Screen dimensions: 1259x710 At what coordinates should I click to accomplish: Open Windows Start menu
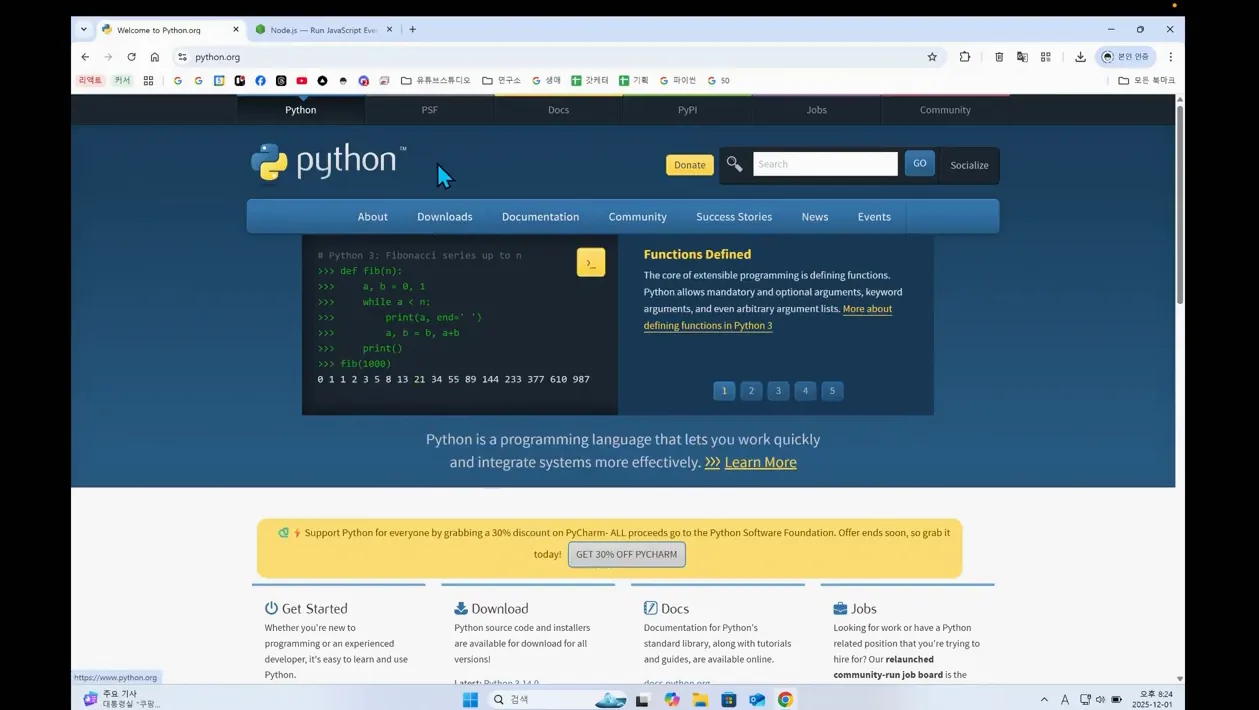(470, 699)
